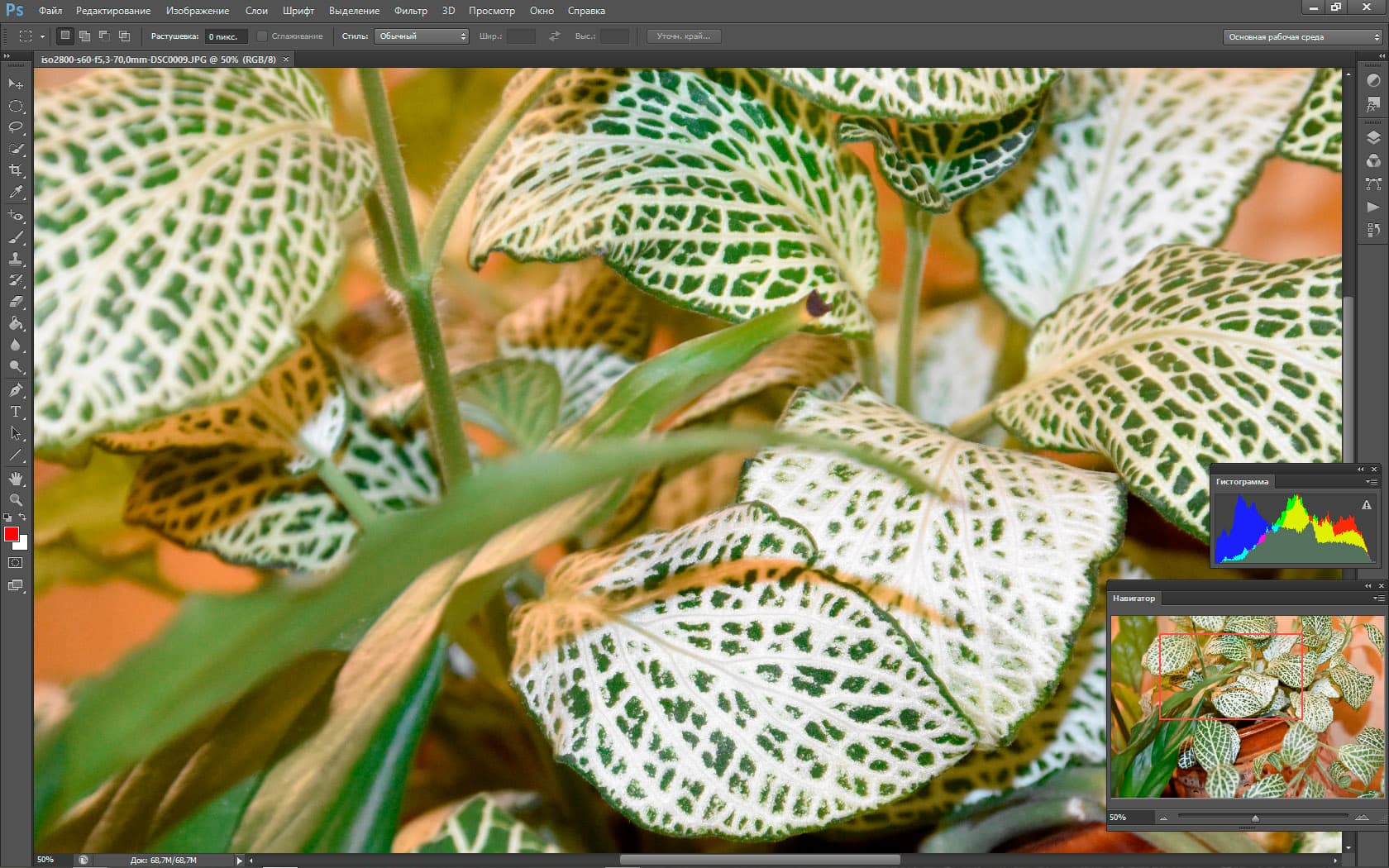Select the Blur tool
This screenshot has height=868, width=1389.
[16, 345]
